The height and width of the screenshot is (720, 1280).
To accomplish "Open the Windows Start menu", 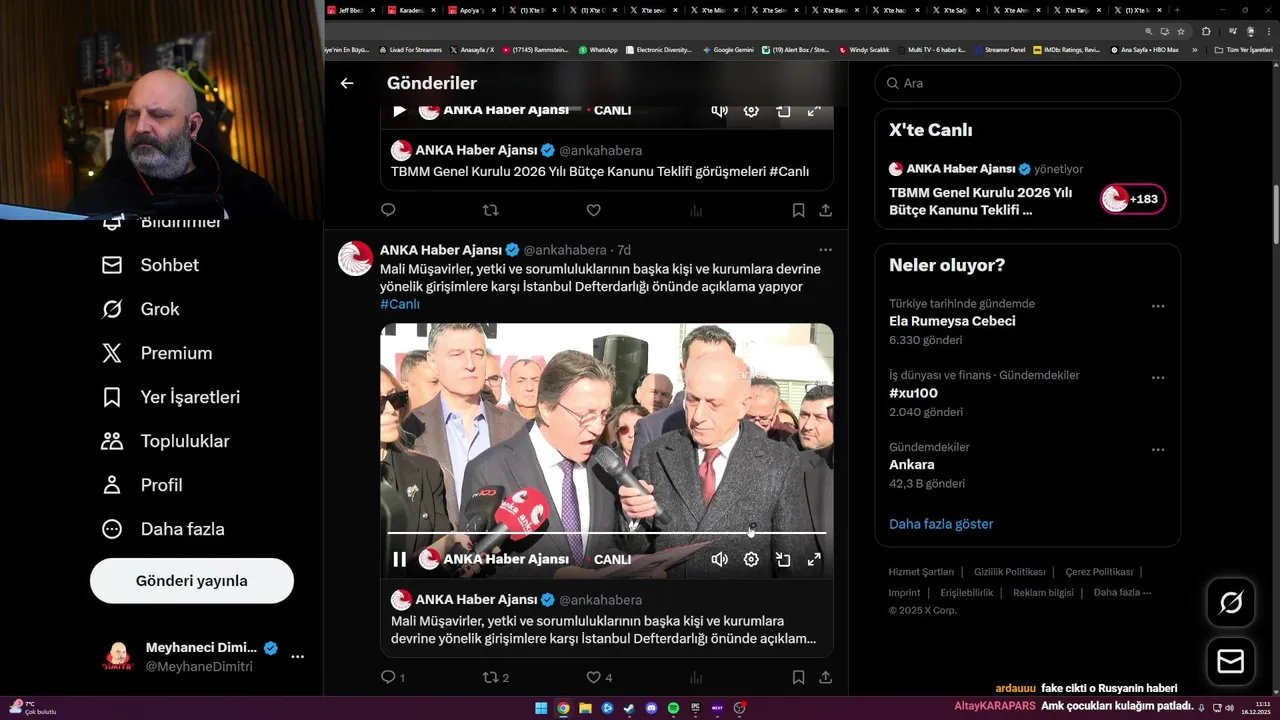I will 541,708.
